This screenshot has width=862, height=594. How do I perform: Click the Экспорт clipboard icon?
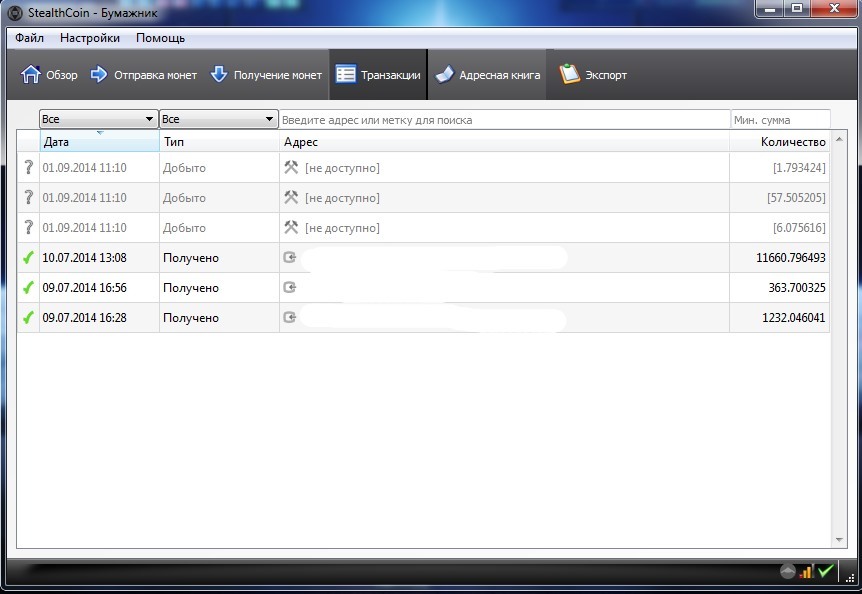click(570, 74)
